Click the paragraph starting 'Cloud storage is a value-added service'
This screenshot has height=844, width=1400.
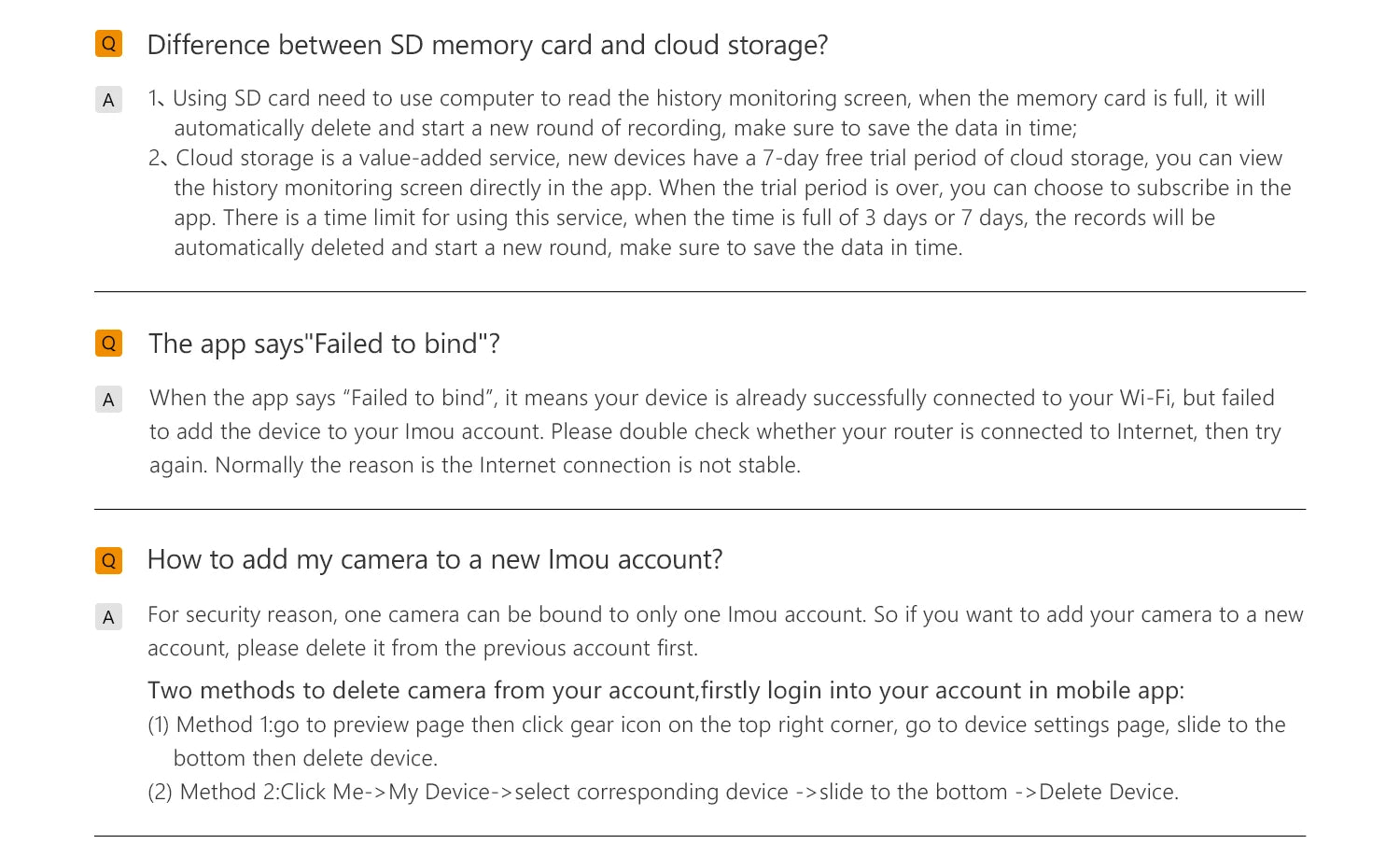pos(720,203)
